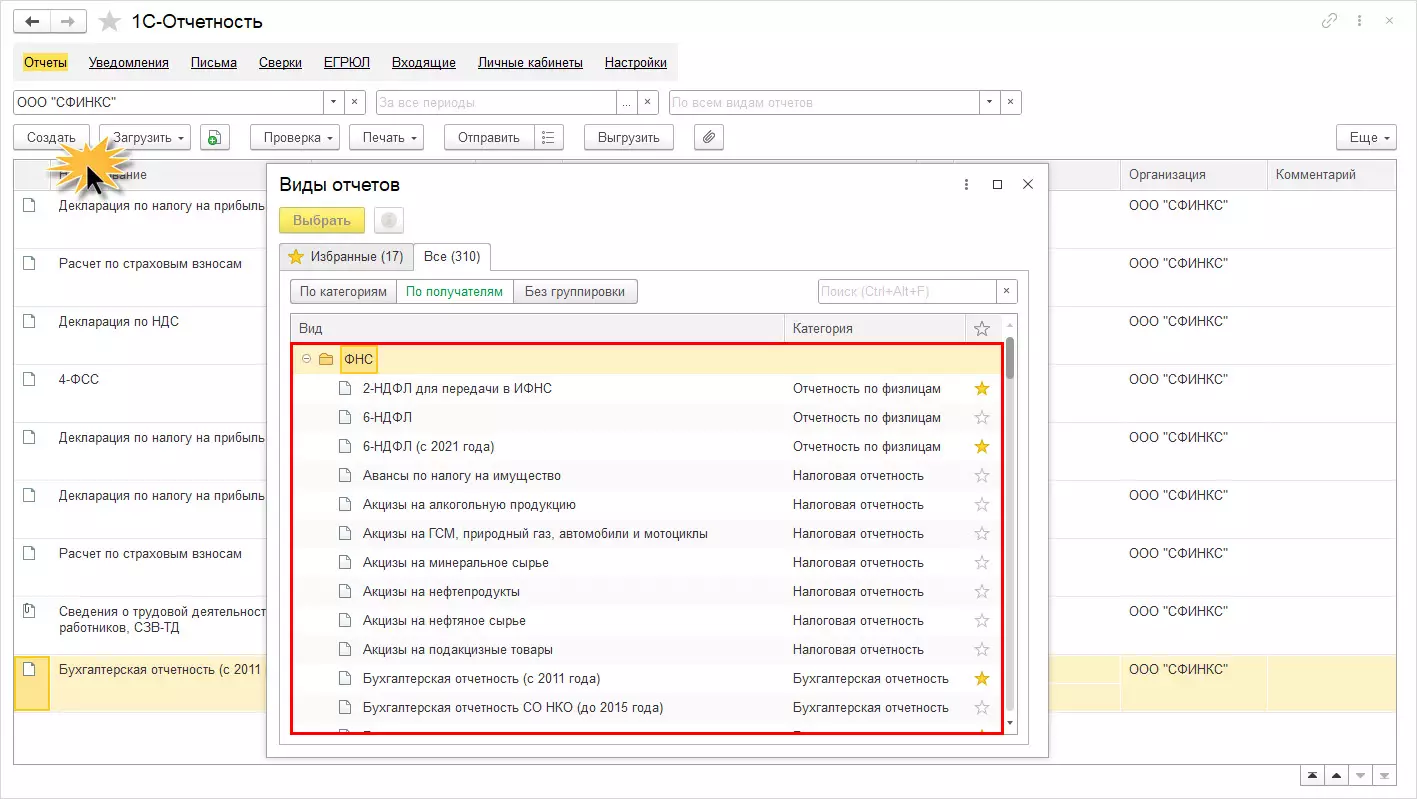1417x799 pixels.
Task: Jump to the first row with the bottom arrow
Action: 1310,776
